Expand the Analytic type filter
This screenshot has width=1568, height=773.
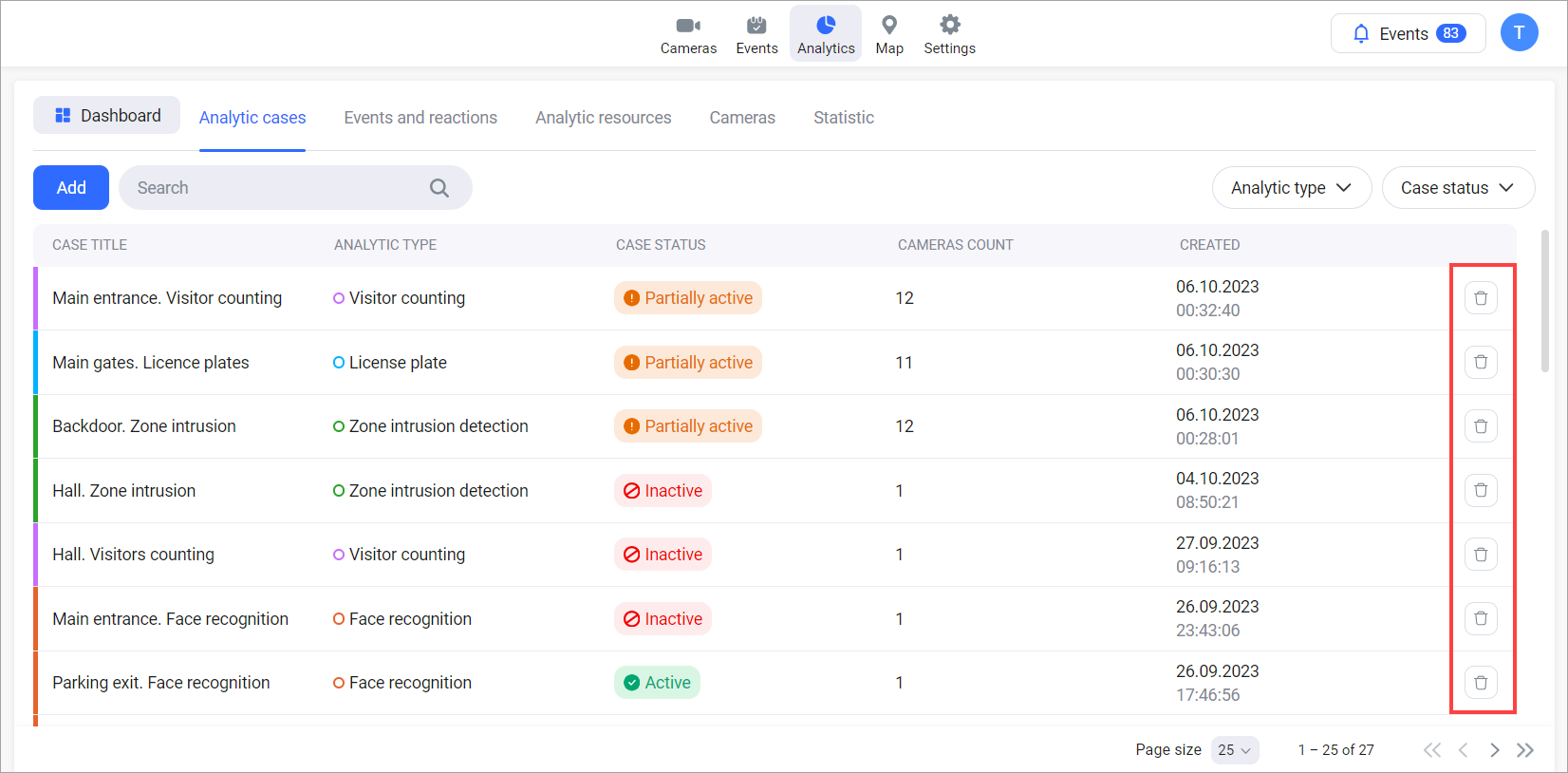(1291, 188)
